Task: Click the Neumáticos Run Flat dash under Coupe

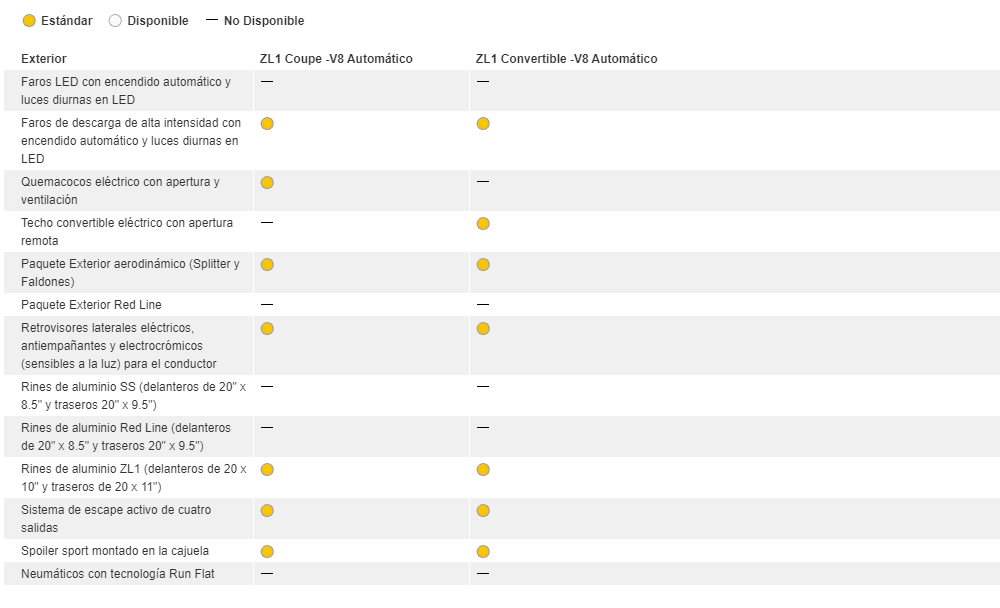Action: point(267,574)
